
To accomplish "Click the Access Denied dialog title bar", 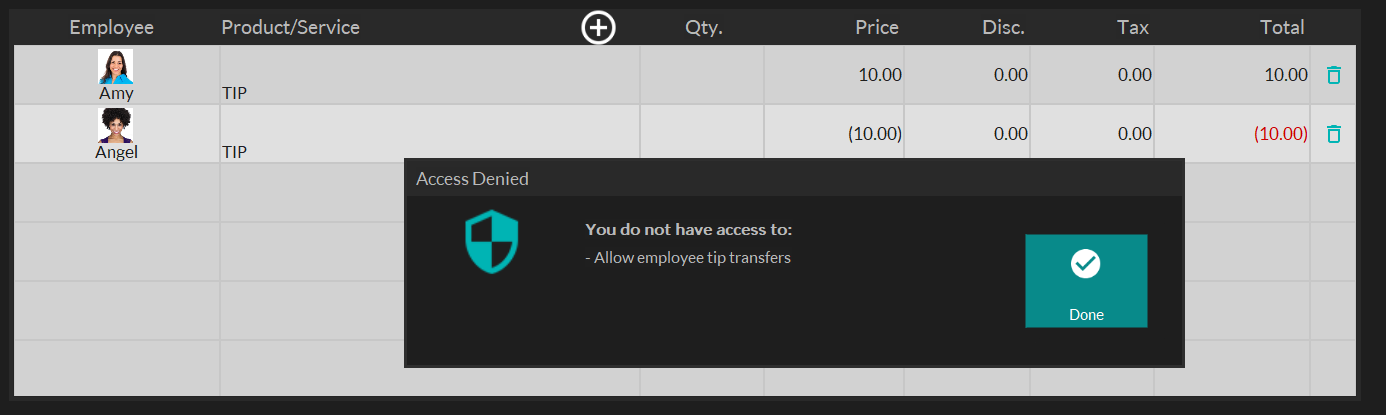I will click(794, 179).
